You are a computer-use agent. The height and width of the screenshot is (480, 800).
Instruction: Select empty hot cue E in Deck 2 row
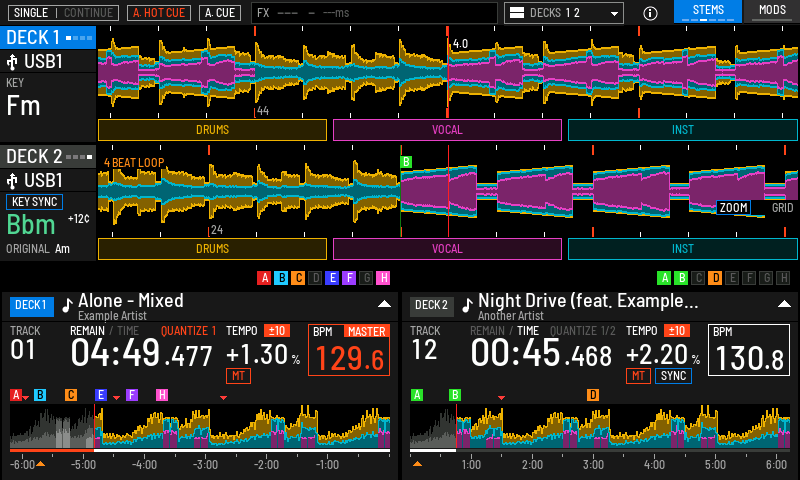click(732, 278)
